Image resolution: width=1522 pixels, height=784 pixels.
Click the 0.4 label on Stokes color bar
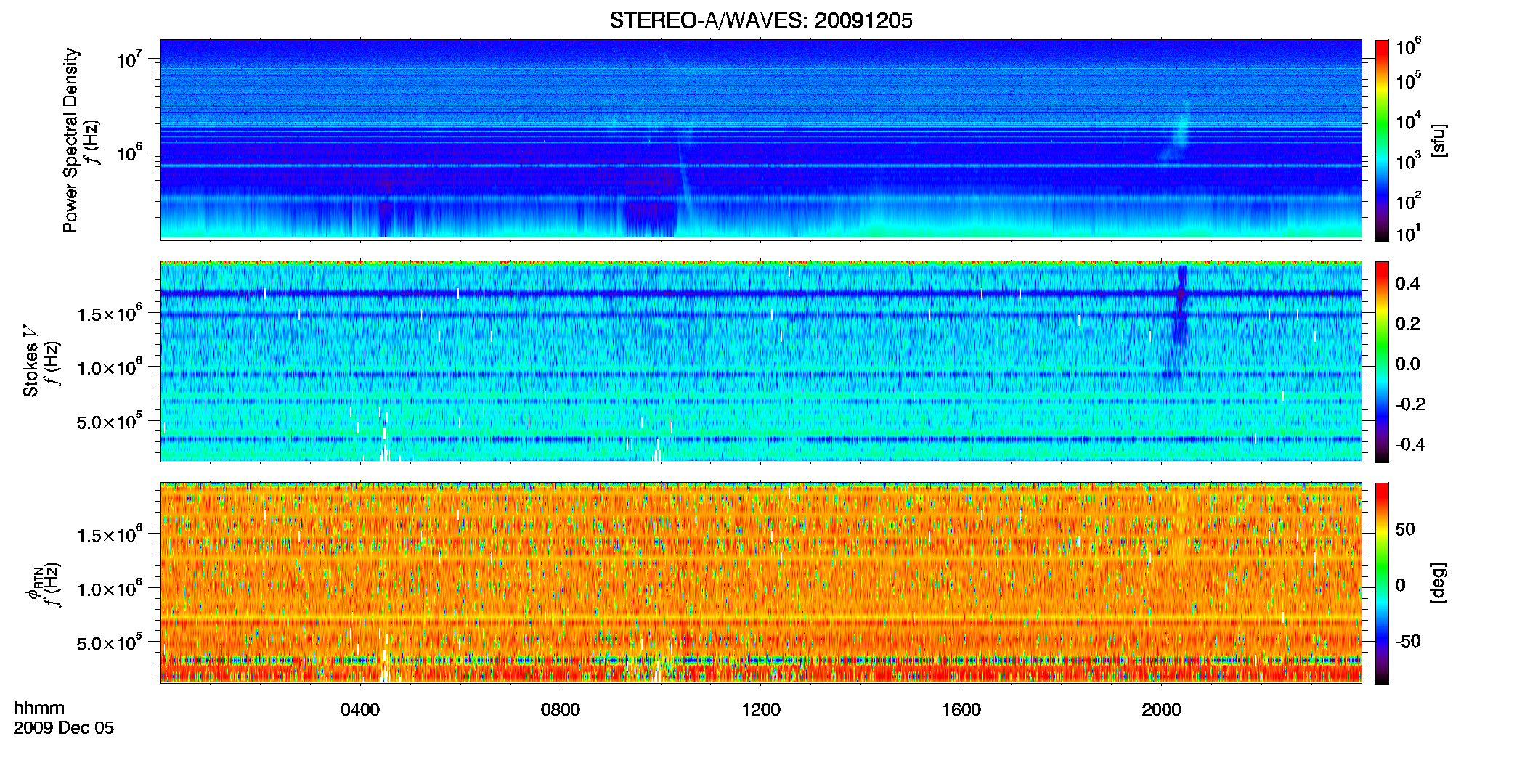click(1407, 284)
